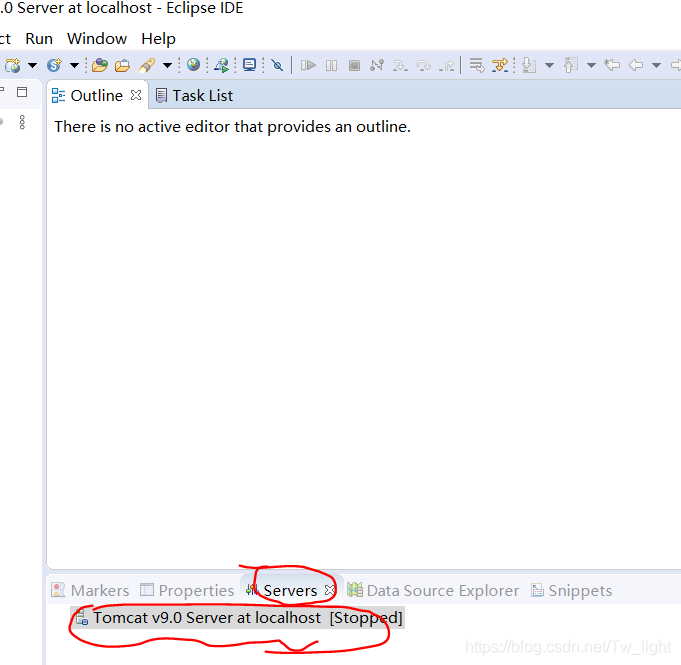Open the Previous Annotation dropdown arrow
This screenshot has width=681, height=665.
591,66
